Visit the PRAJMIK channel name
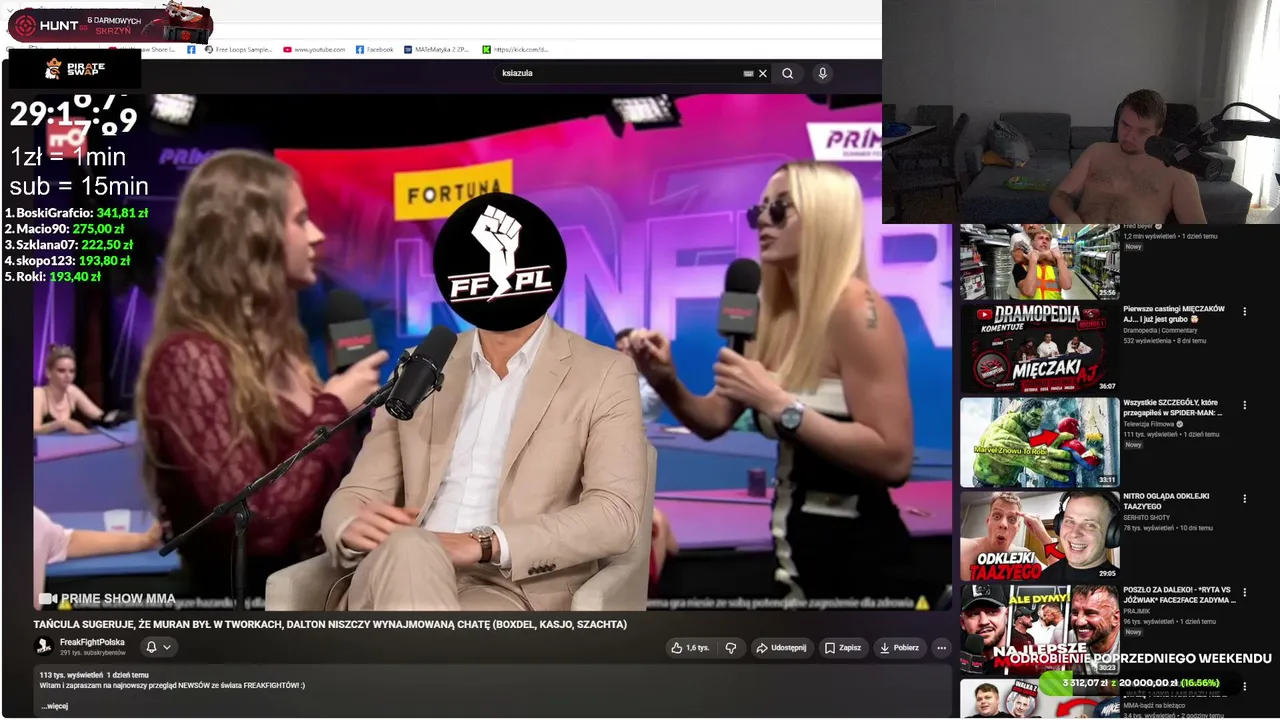Screen dimensions: 1280x720 (x=1135, y=610)
